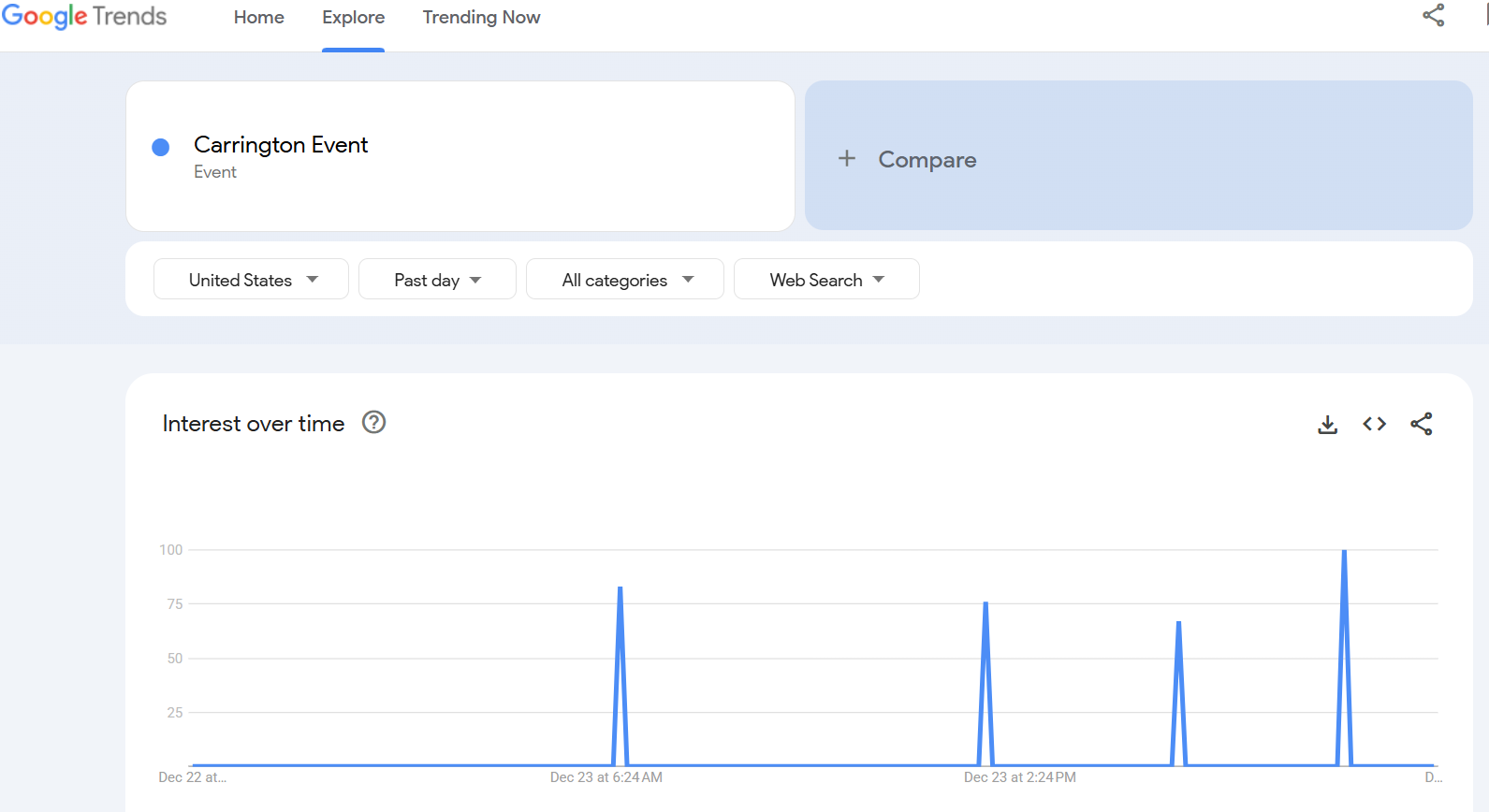The width and height of the screenshot is (1489, 812).
Task: Share this Trends page via top share icon
Action: [1433, 15]
